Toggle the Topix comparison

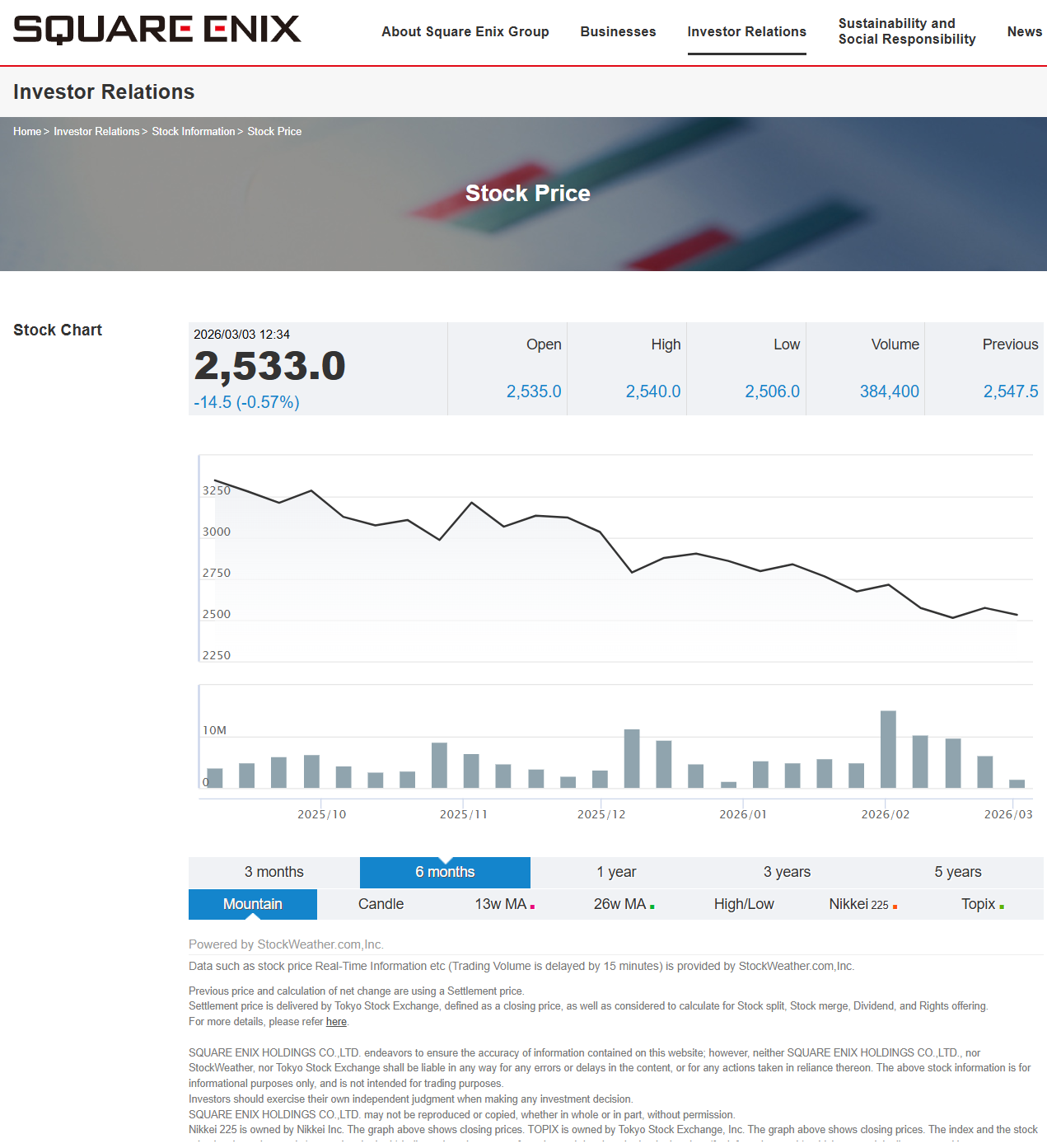983,904
